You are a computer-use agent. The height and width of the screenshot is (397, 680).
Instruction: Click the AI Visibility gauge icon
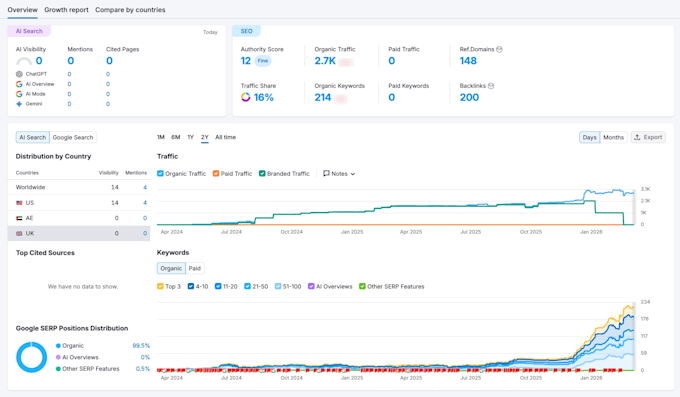click(24, 62)
